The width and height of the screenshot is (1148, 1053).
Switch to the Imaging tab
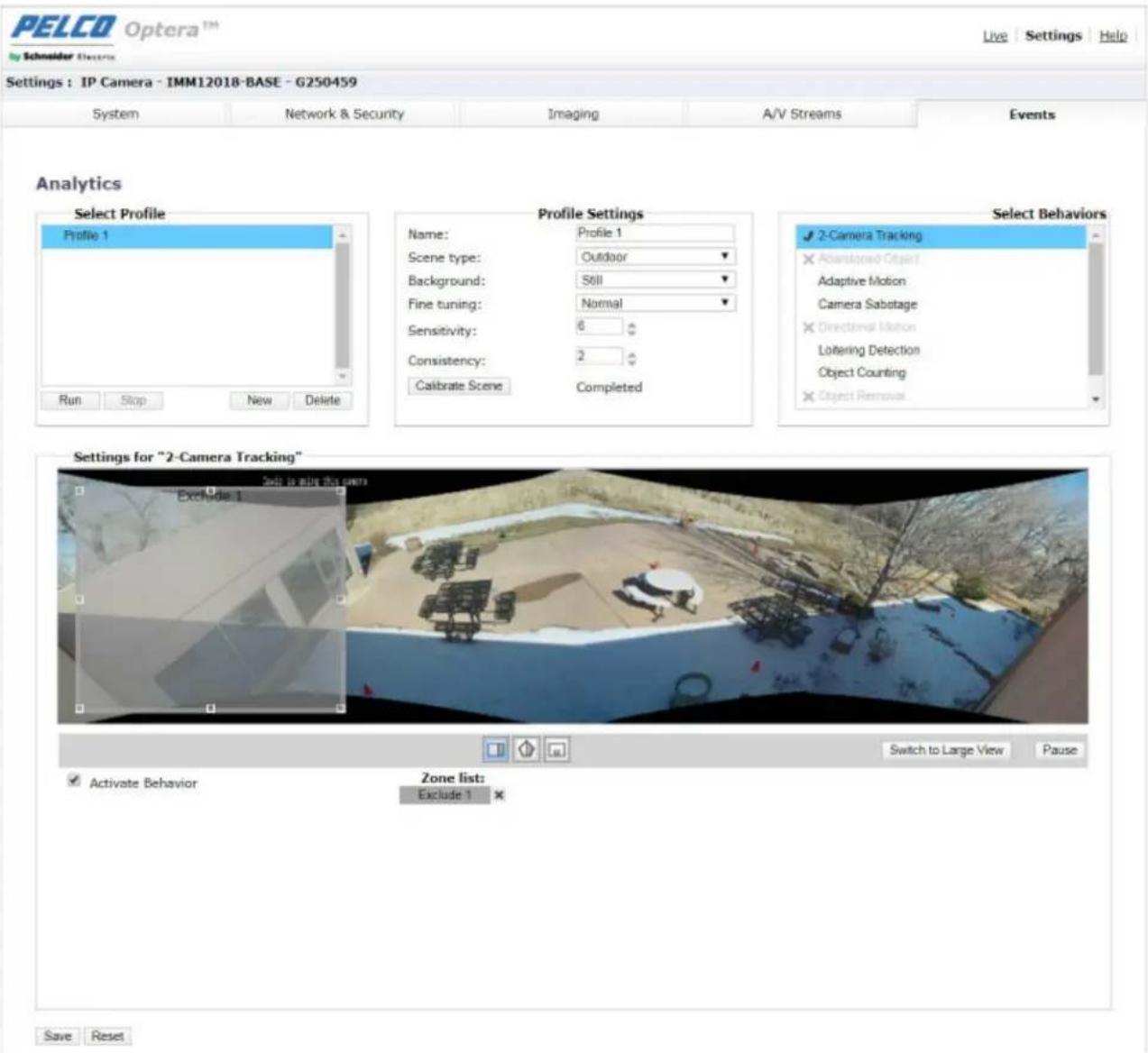tap(573, 114)
